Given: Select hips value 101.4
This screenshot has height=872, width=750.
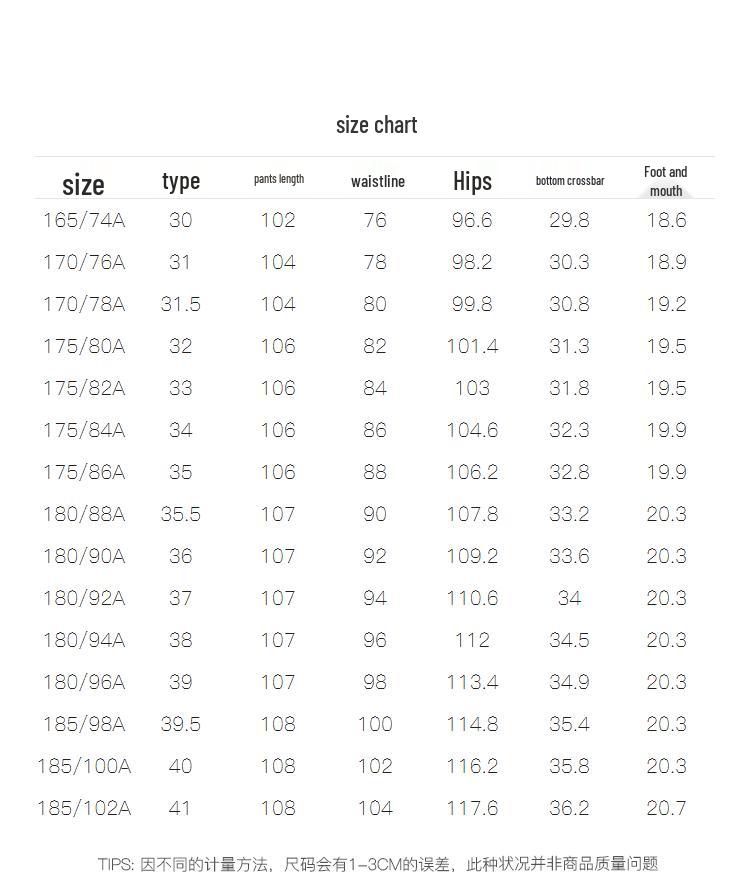Looking at the screenshot, I should [472, 346].
